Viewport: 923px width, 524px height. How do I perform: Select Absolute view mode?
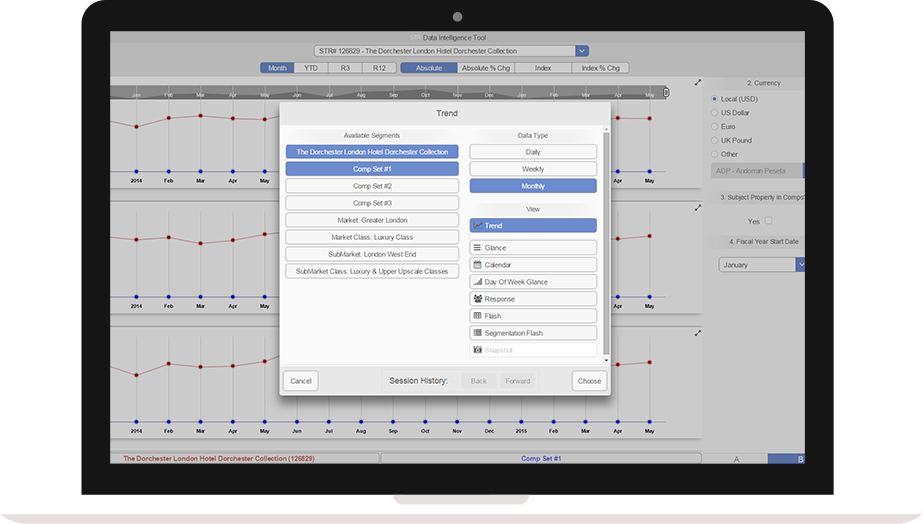[429, 68]
